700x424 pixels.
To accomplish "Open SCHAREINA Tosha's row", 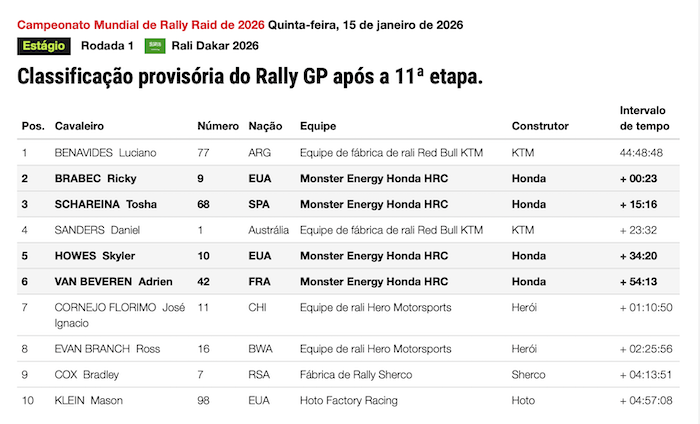I will point(105,204).
